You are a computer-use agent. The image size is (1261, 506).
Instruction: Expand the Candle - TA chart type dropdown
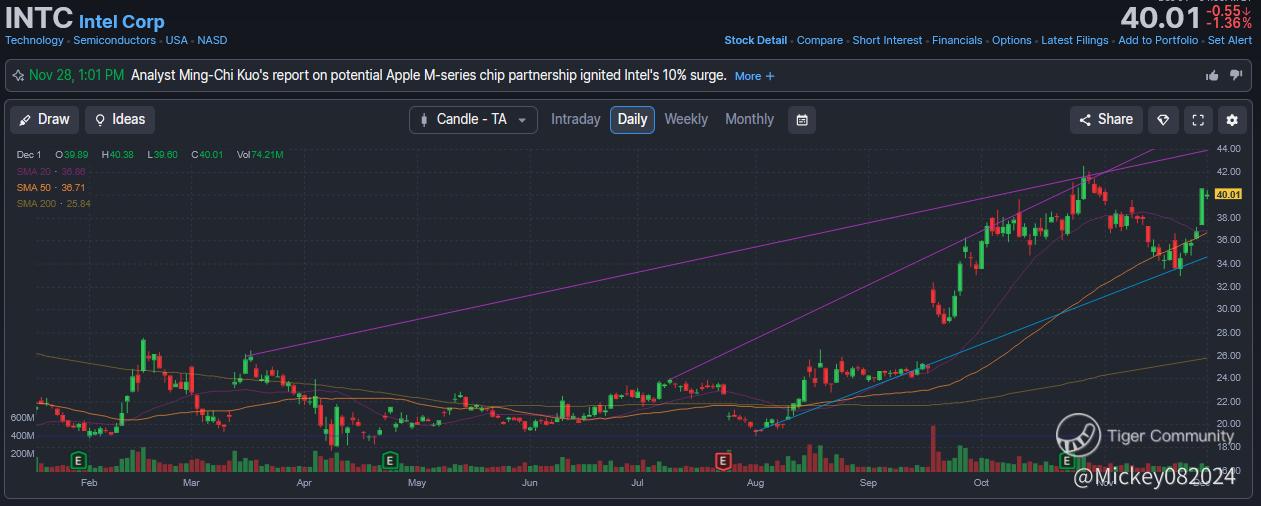tap(473, 120)
